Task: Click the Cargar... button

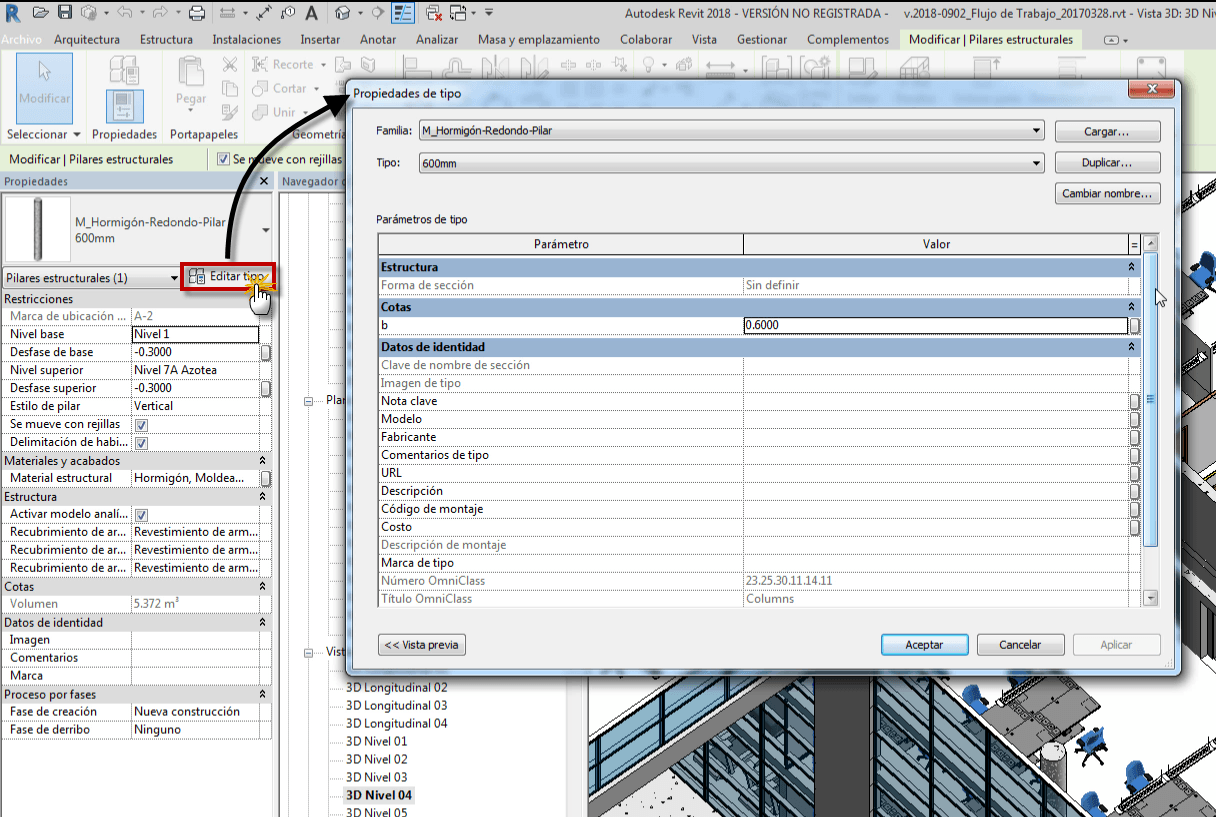Action: tap(1107, 132)
